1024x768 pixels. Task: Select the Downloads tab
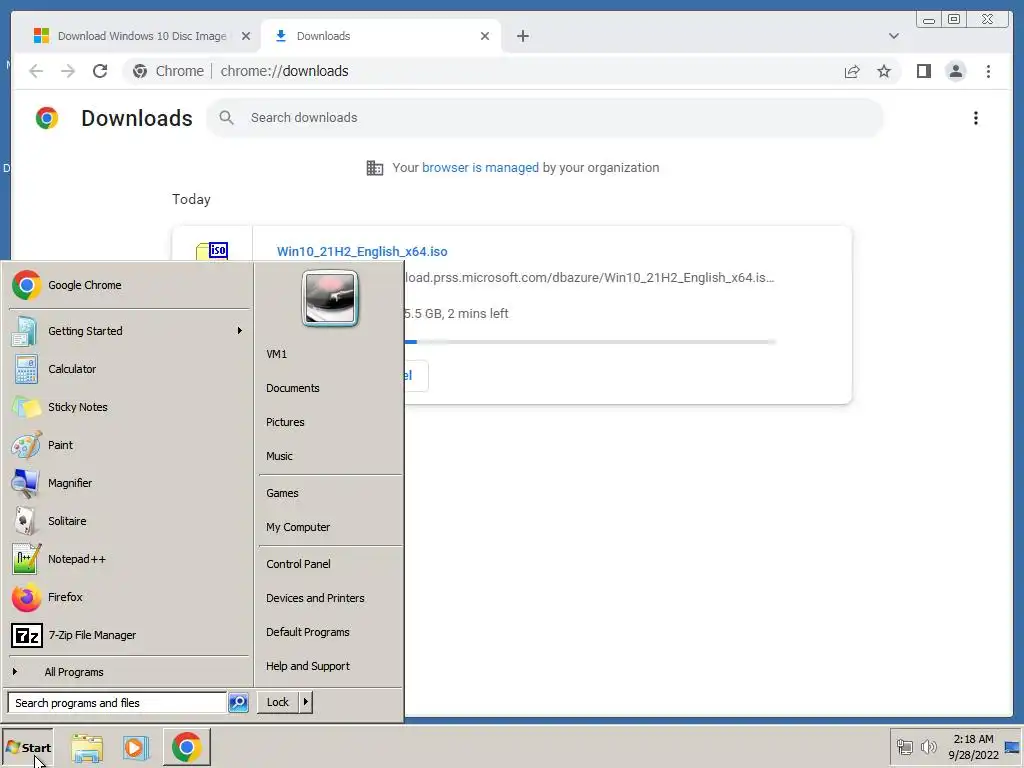coord(381,36)
